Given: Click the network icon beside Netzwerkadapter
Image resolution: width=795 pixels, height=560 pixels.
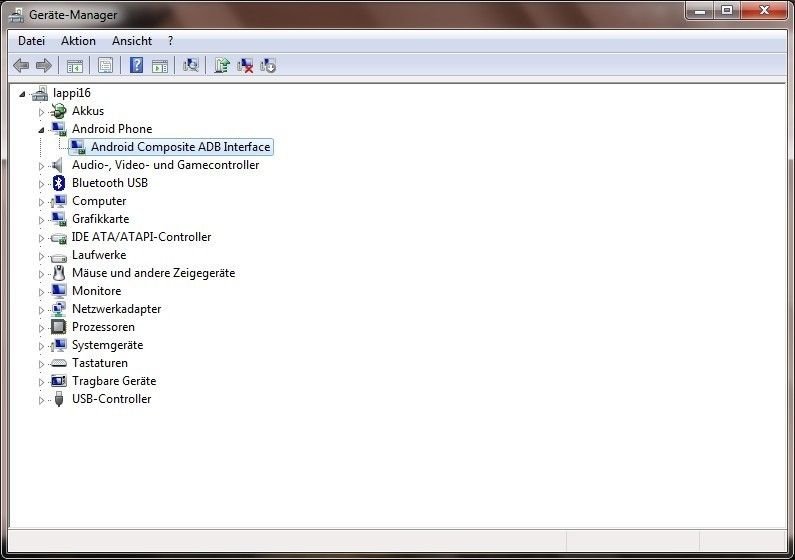Looking at the screenshot, I should point(59,309).
